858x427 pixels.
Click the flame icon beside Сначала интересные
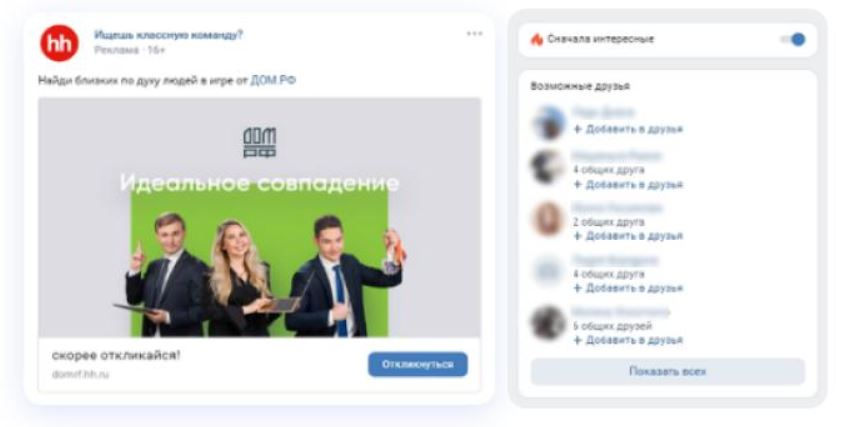537,39
